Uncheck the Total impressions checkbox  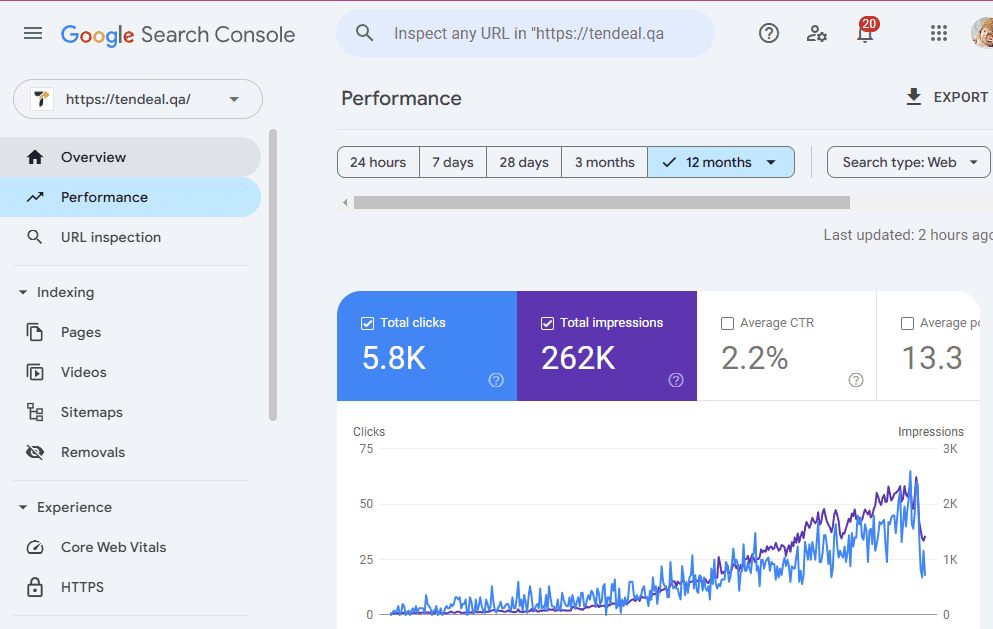click(x=547, y=323)
